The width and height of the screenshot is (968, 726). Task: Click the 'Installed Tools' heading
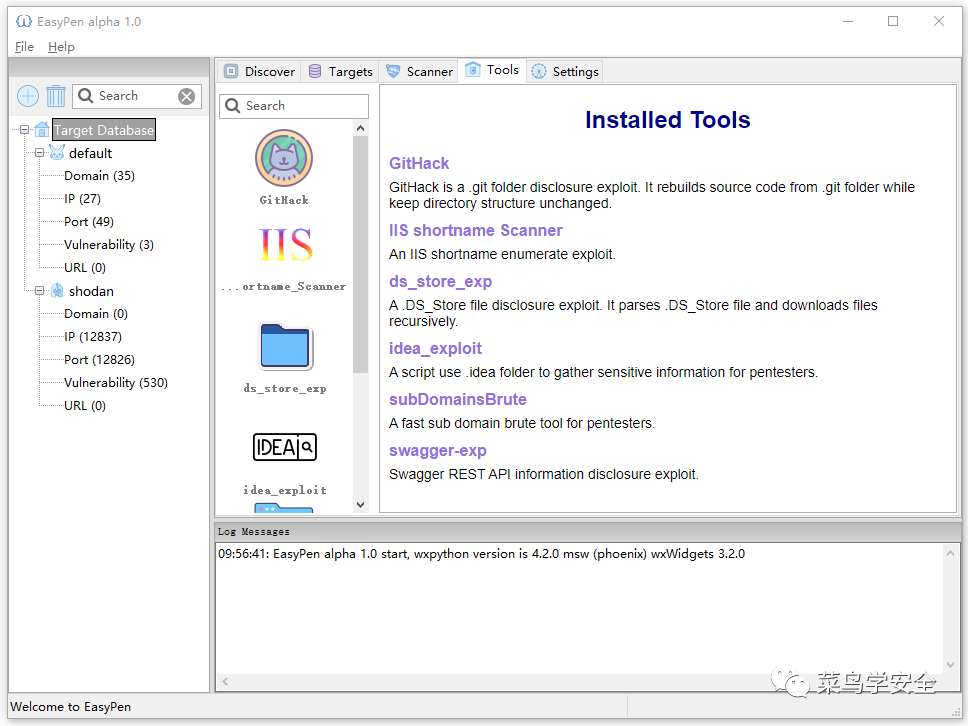coord(667,120)
